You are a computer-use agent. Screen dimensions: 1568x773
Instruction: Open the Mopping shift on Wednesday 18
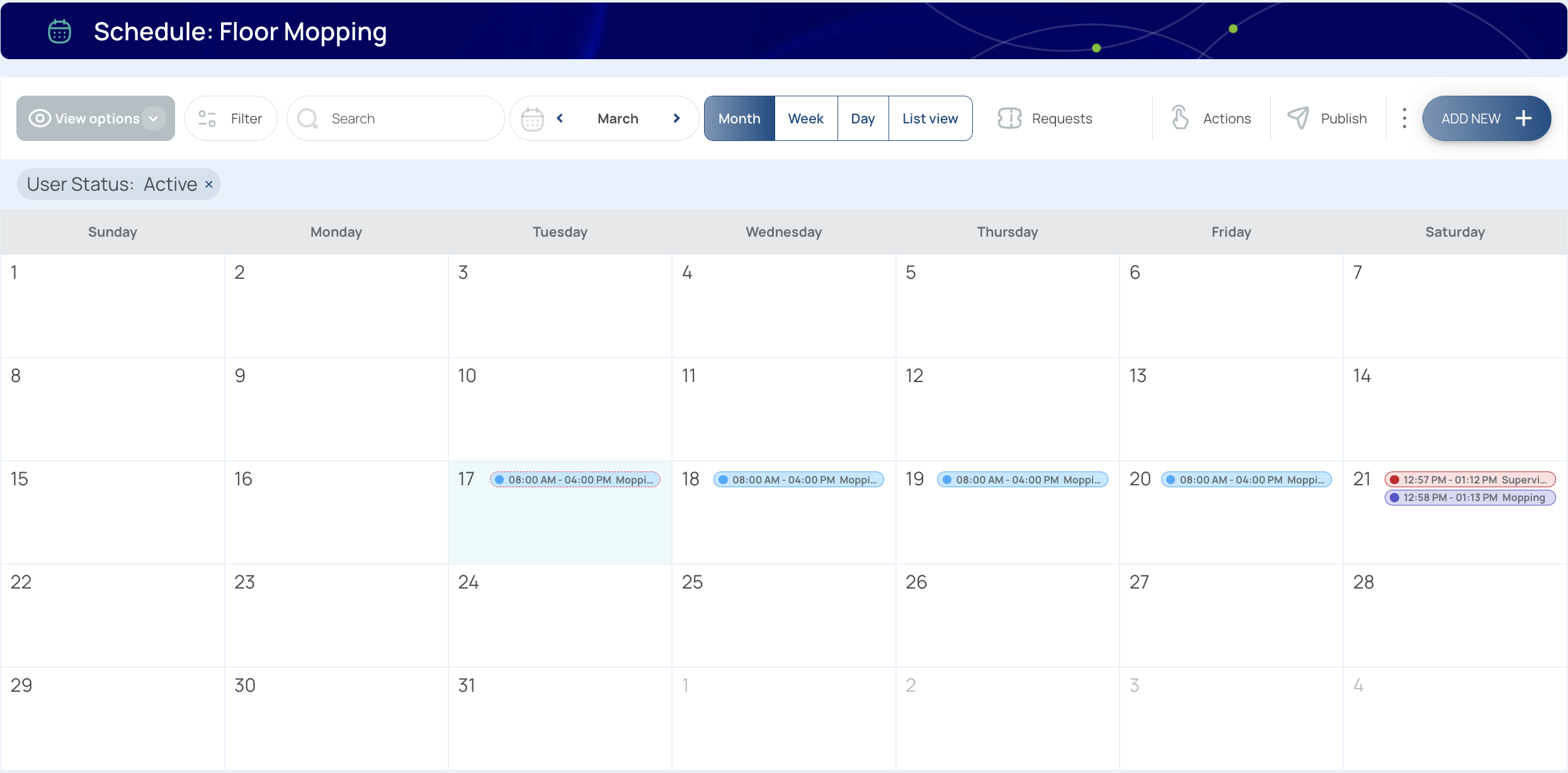[798, 480]
